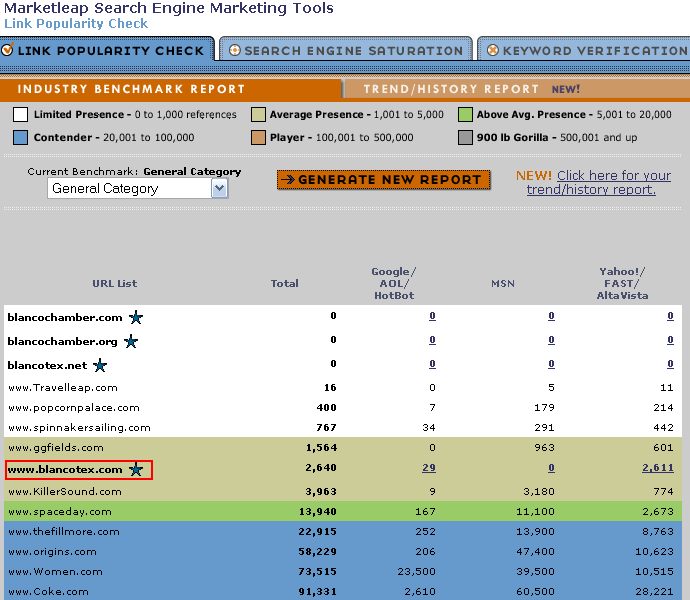Click the Google/AOL/HotBot column header
The width and height of the screenshot is (690, 600).
pos(394,283)
